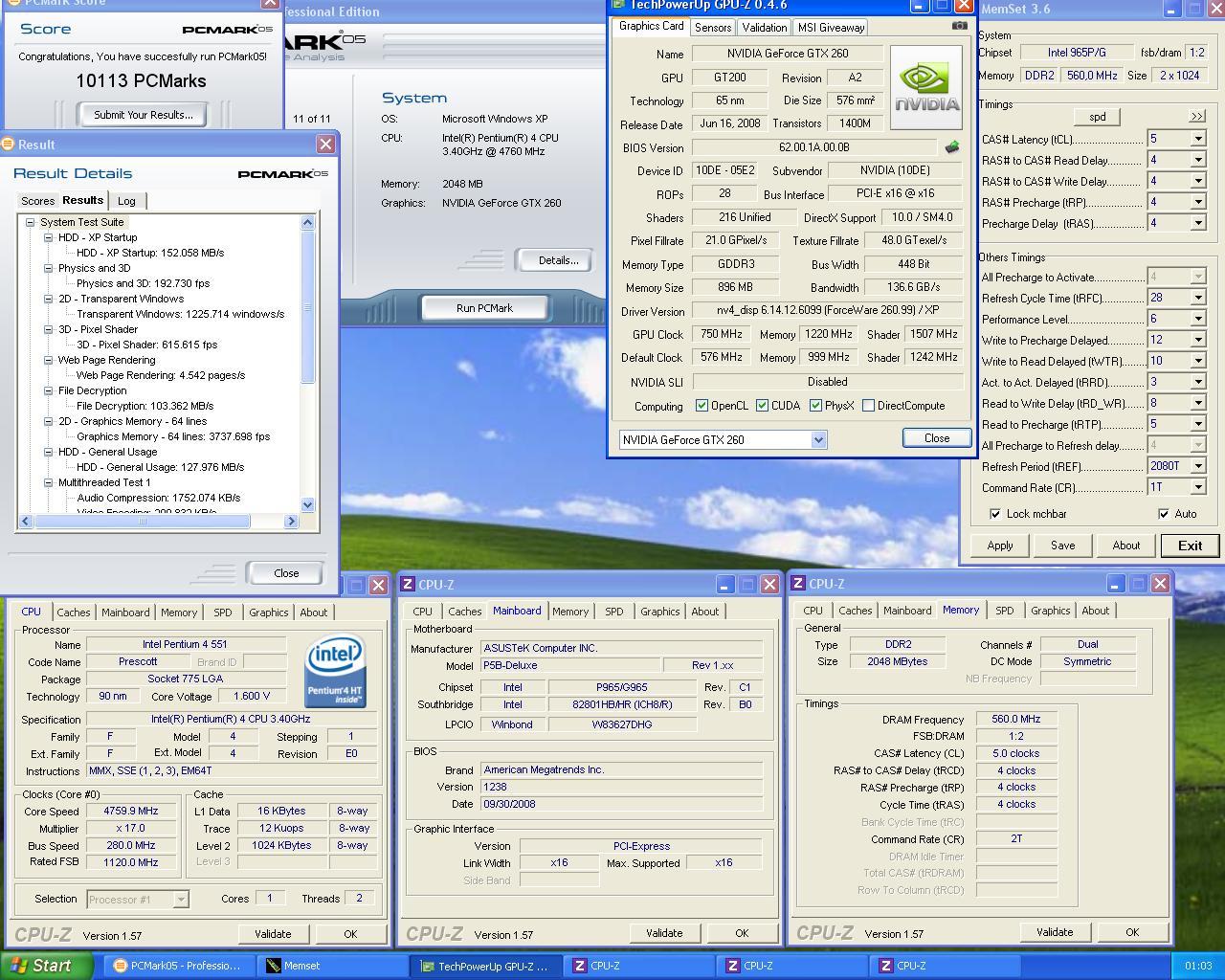
Task: Click the spd button in MemSet
Action: pos(1098,117)
